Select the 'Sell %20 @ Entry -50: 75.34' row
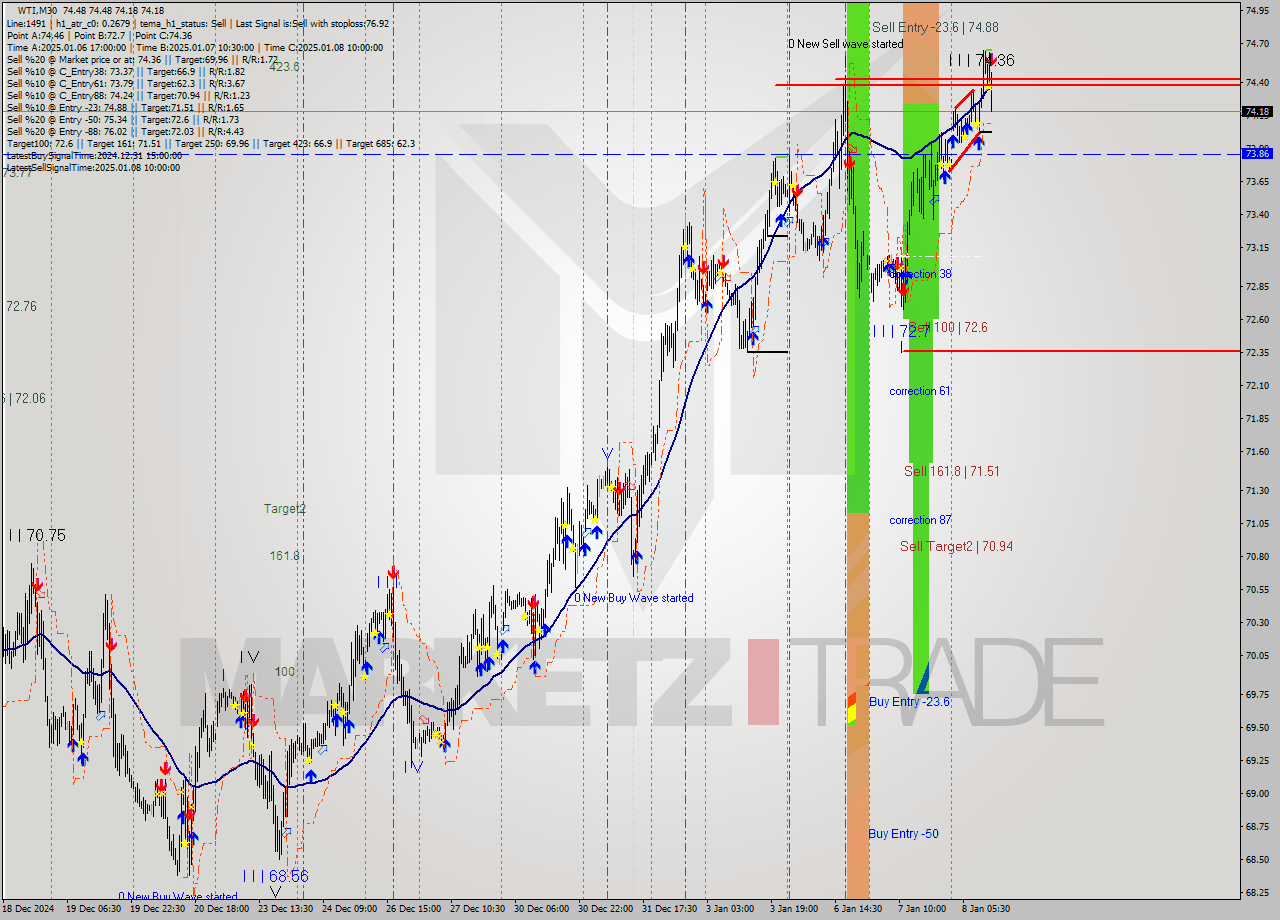 (122, 119)
